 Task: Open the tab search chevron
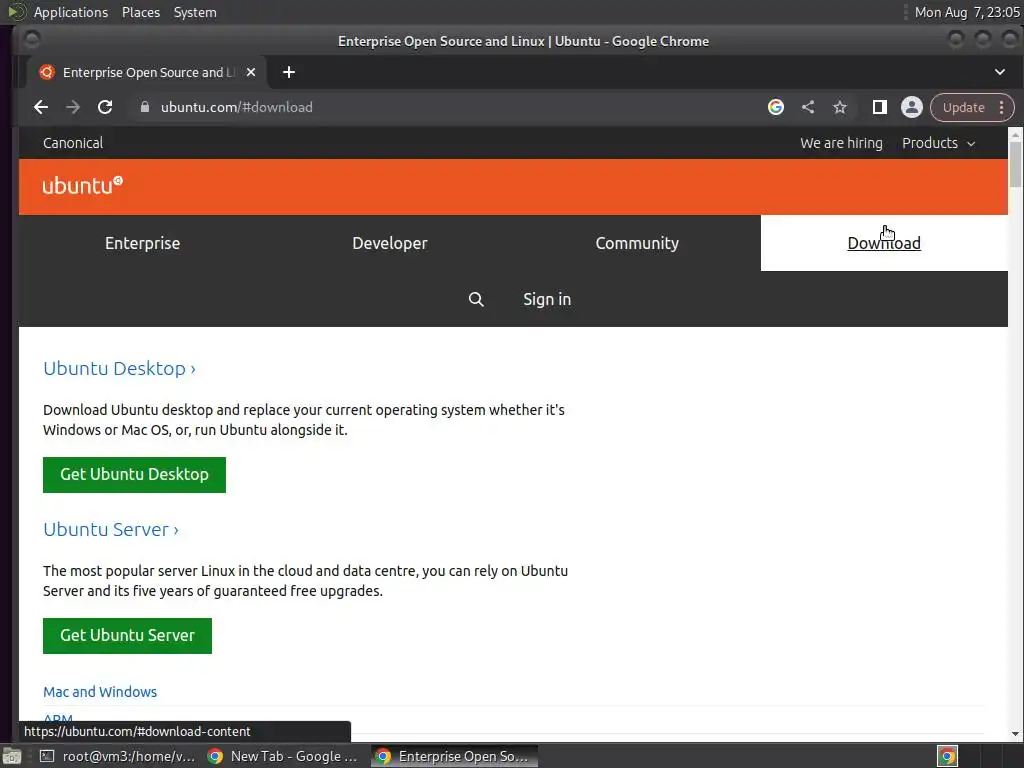(1000, 72)
